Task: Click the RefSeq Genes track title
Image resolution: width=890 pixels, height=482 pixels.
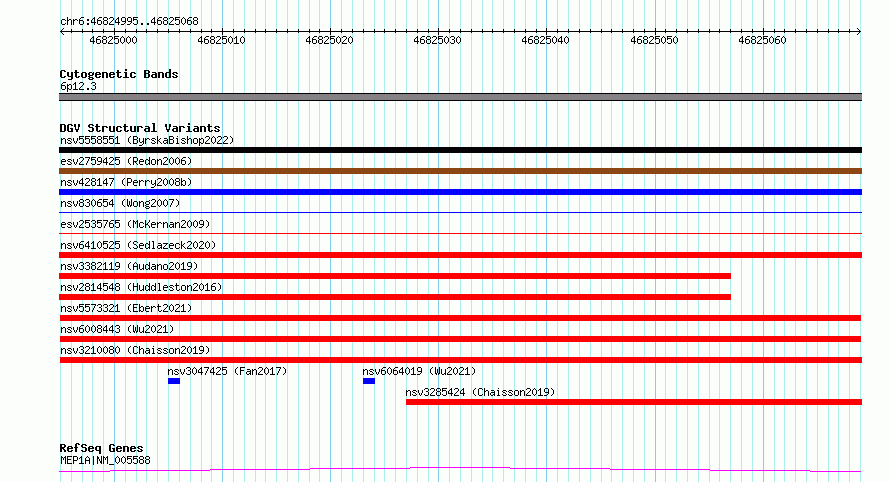Action: [x=101, y=448]
